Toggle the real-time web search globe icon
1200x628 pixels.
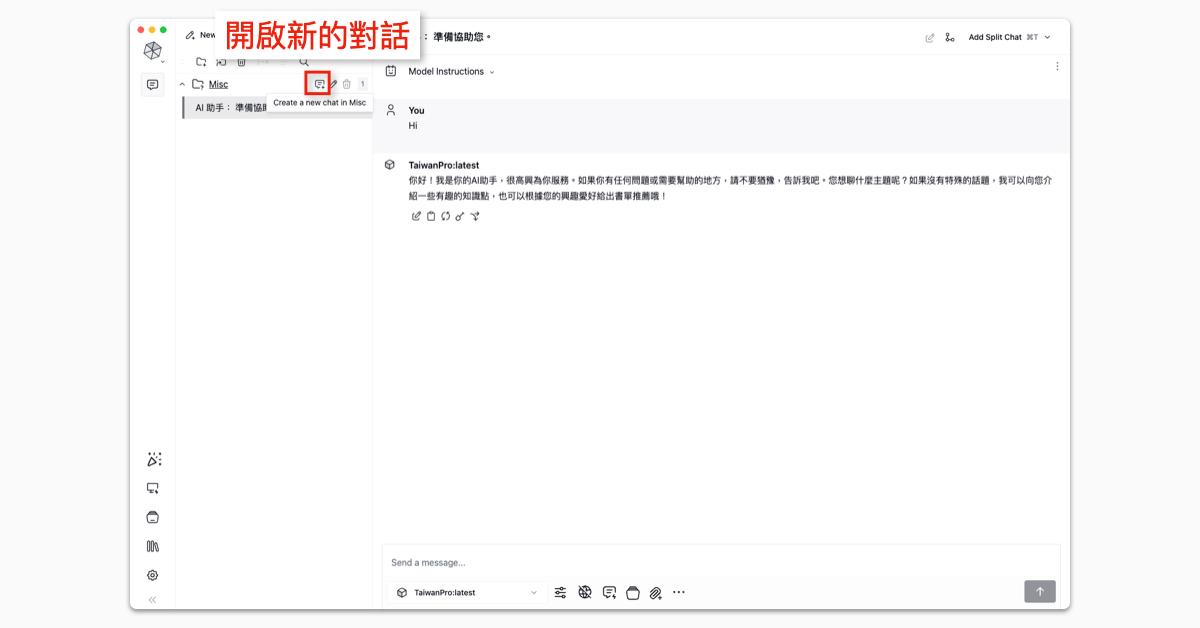point(585,592)
